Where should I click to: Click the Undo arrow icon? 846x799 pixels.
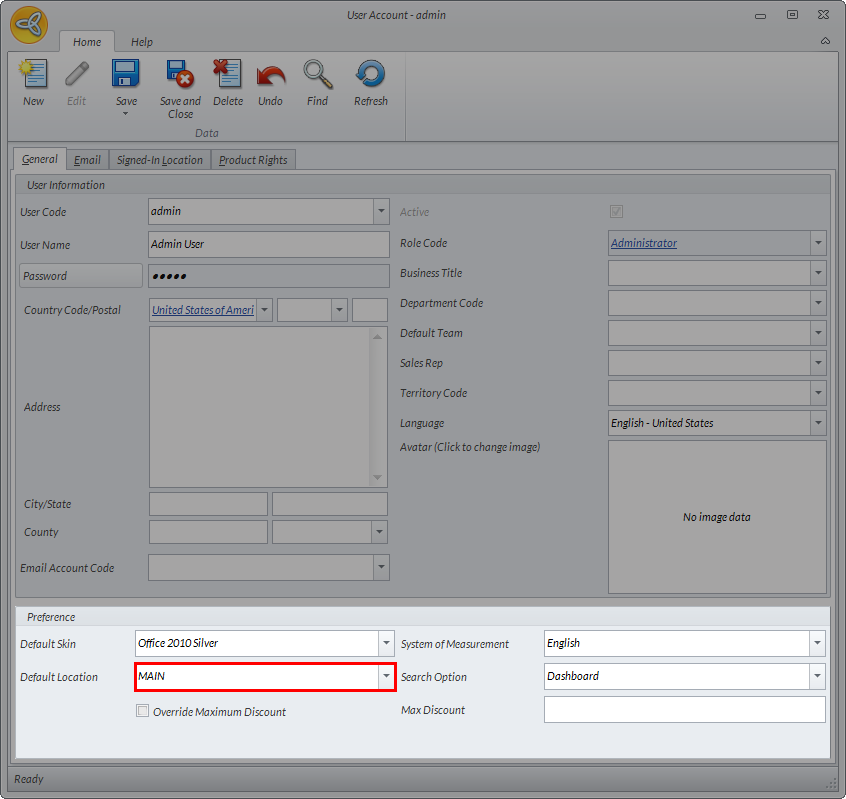(x=270, y=76)
